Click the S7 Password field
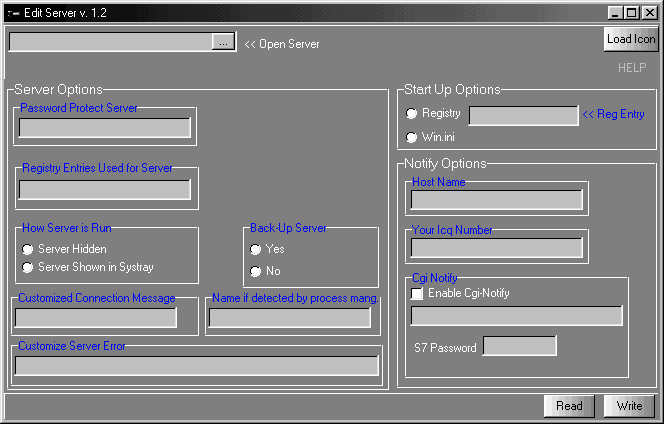 click(519, 346)
